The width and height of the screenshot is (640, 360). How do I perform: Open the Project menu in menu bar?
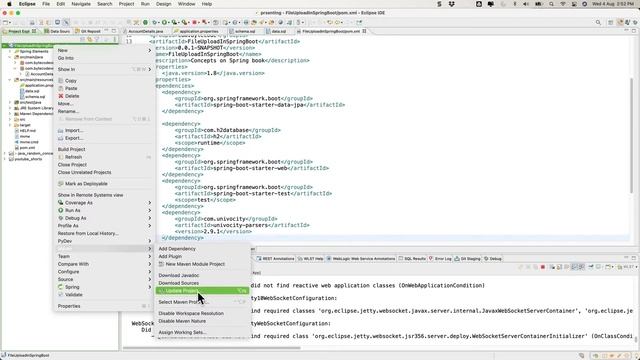coord(126,4)
